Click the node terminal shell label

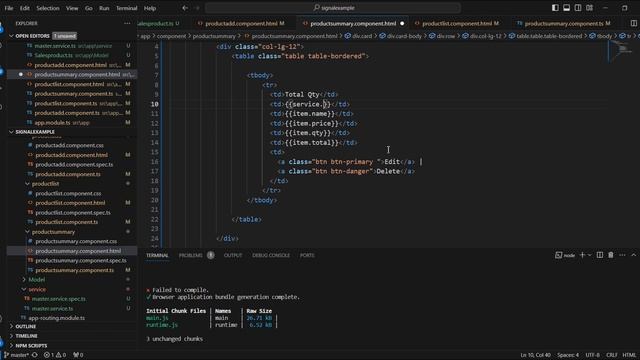point(565,255)
